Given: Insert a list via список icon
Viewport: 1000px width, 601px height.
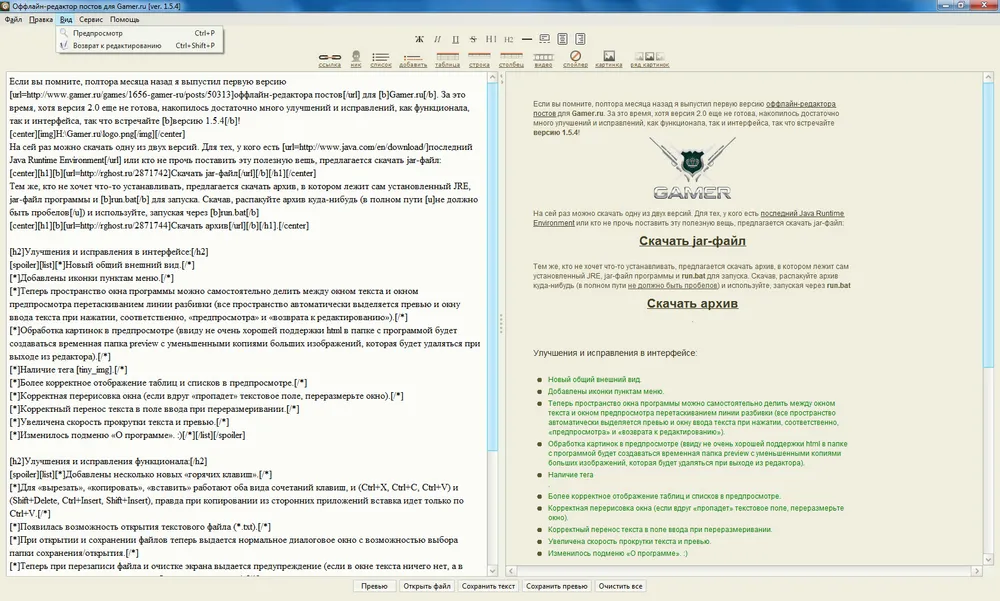Looking at the screenshot, I should click(380, 58).
